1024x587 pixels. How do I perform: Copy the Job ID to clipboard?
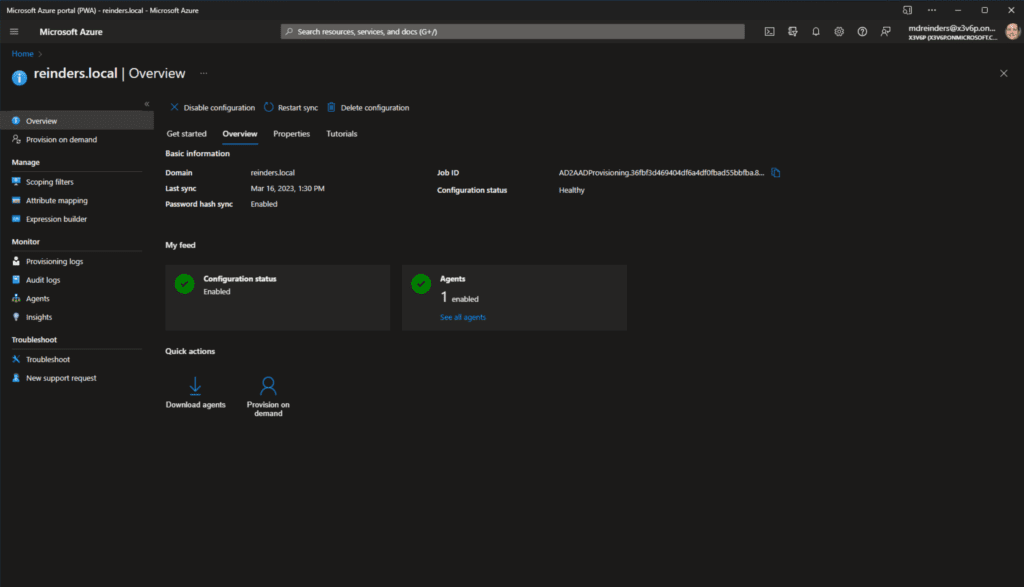coord(776,173)
